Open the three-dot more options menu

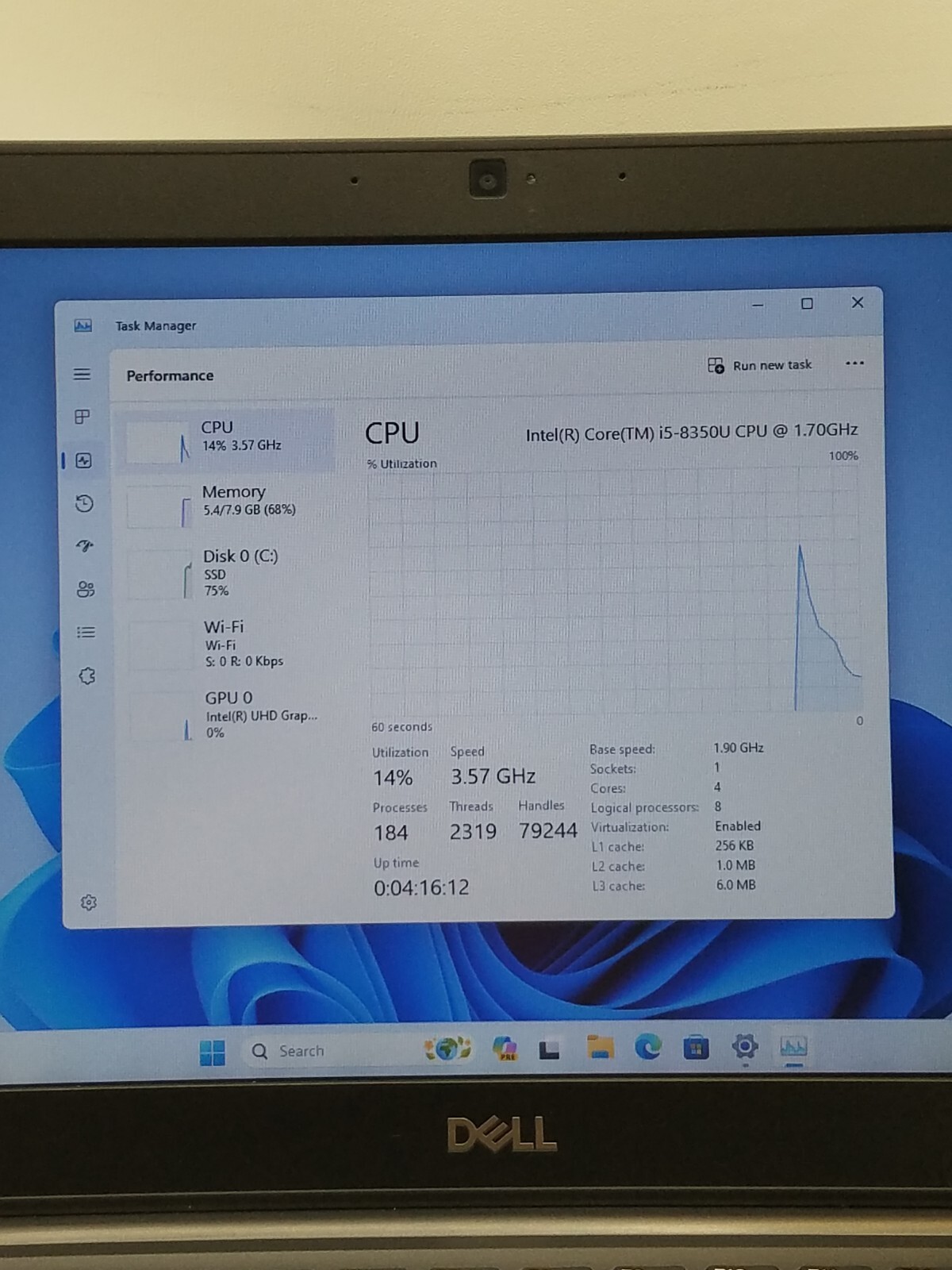[x=854, y=364]
